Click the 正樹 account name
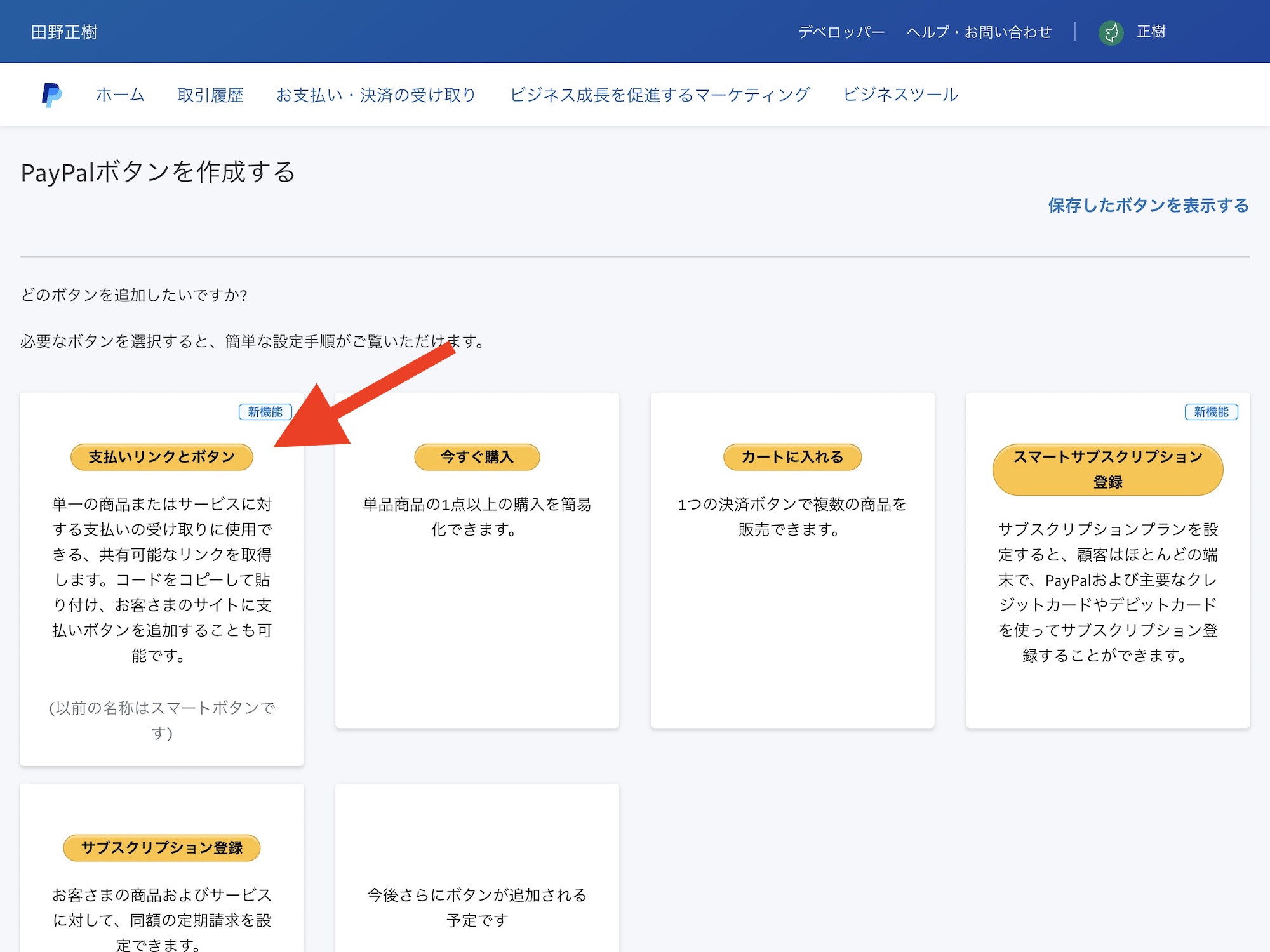The image size is (1270, 952). point(1151,32)
